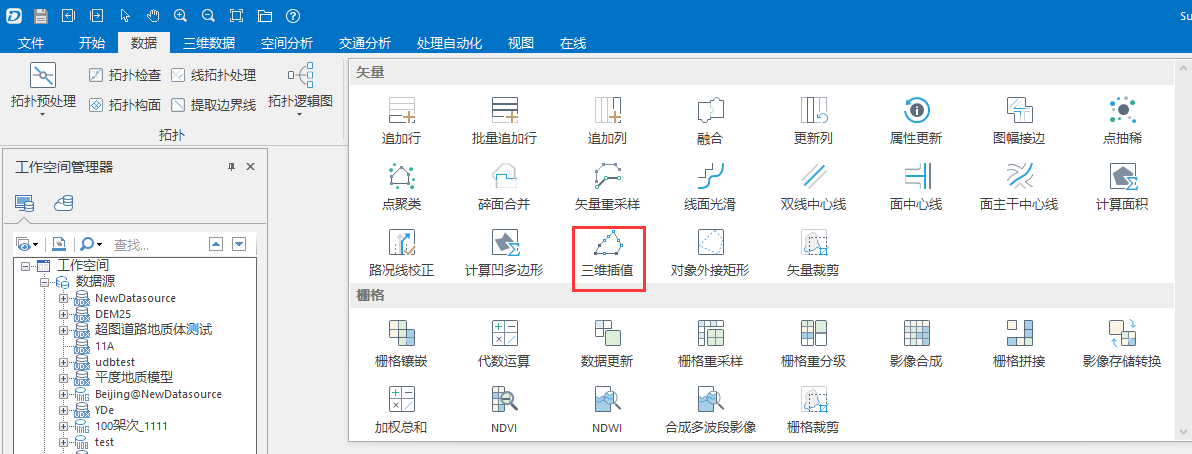1192x454 pixels.
Task: Click the 线拓扑处理 button
Action: (x=213, y=75)
